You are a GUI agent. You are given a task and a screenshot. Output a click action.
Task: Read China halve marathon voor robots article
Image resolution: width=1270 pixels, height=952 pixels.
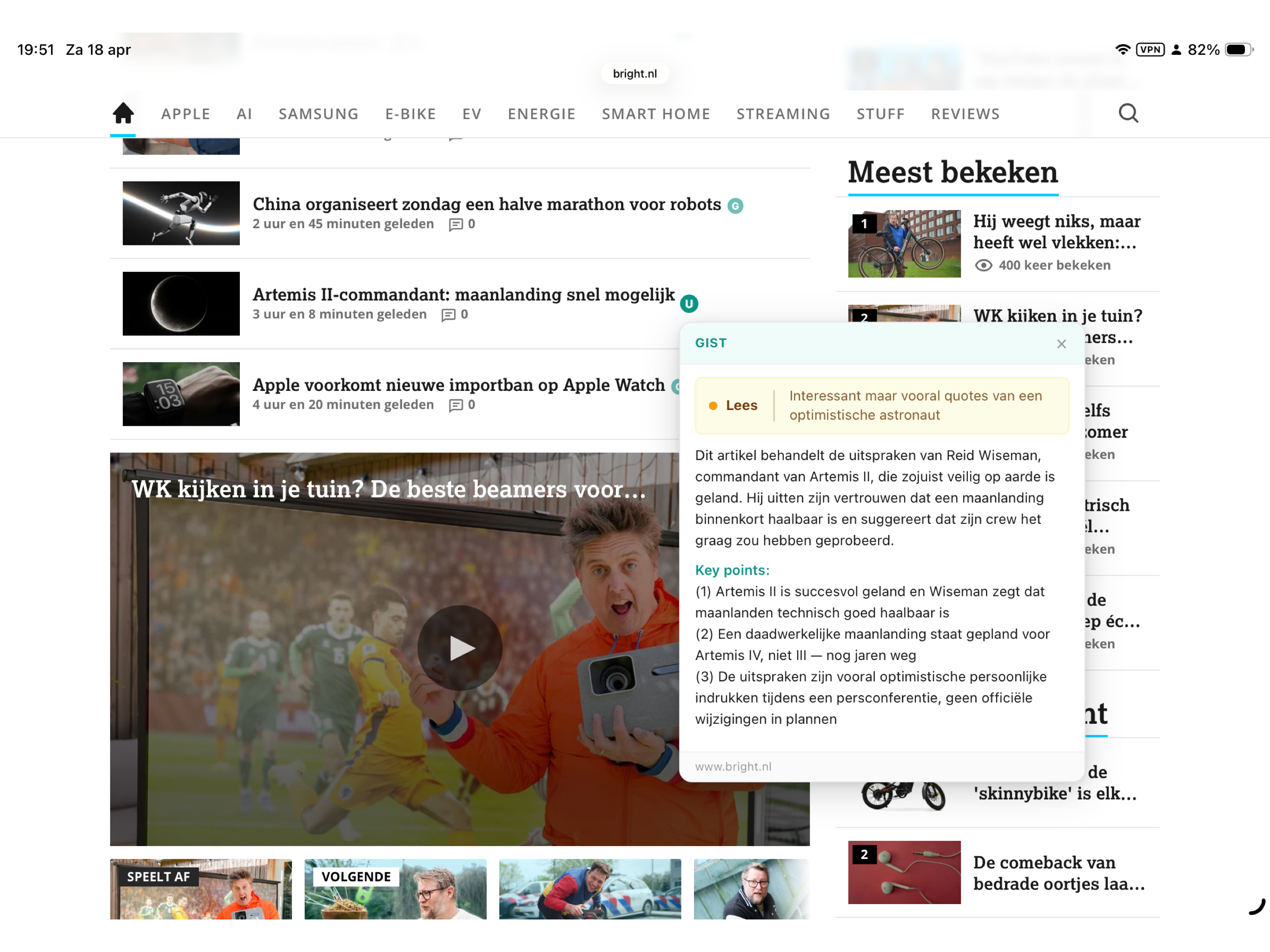click(x=486, y=205)
